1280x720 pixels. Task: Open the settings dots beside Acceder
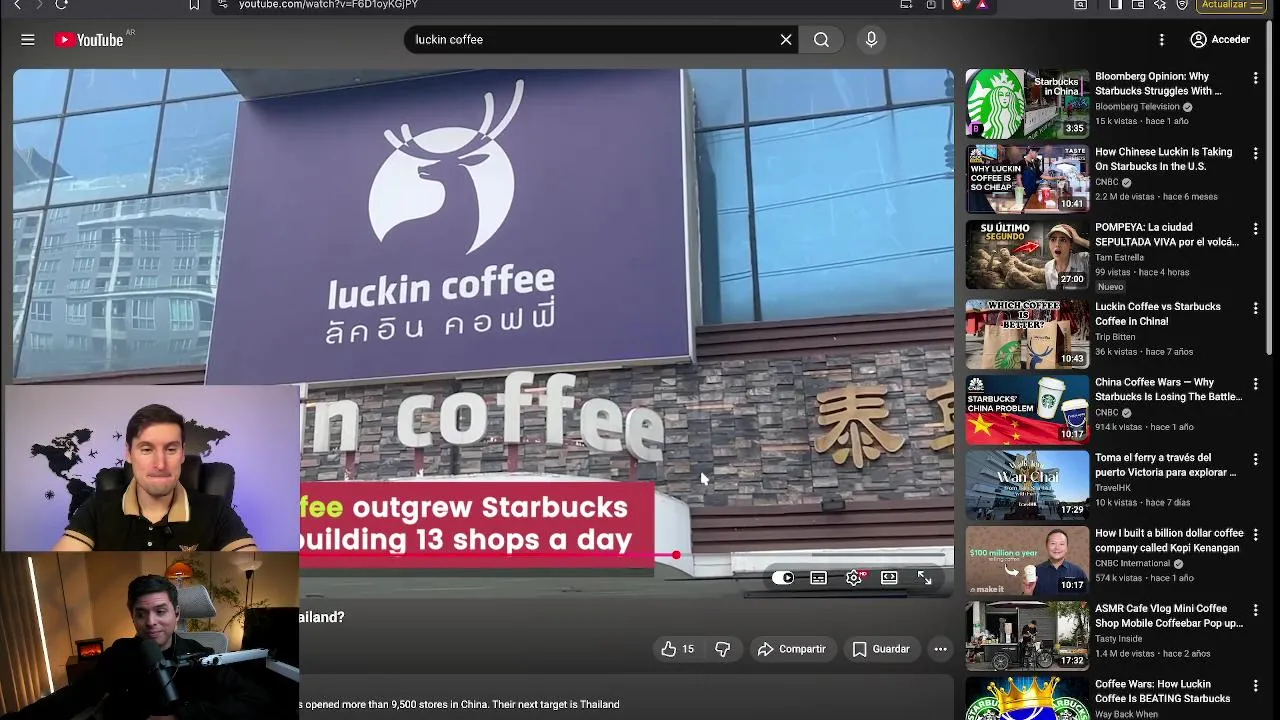[x=1161, y=40]
